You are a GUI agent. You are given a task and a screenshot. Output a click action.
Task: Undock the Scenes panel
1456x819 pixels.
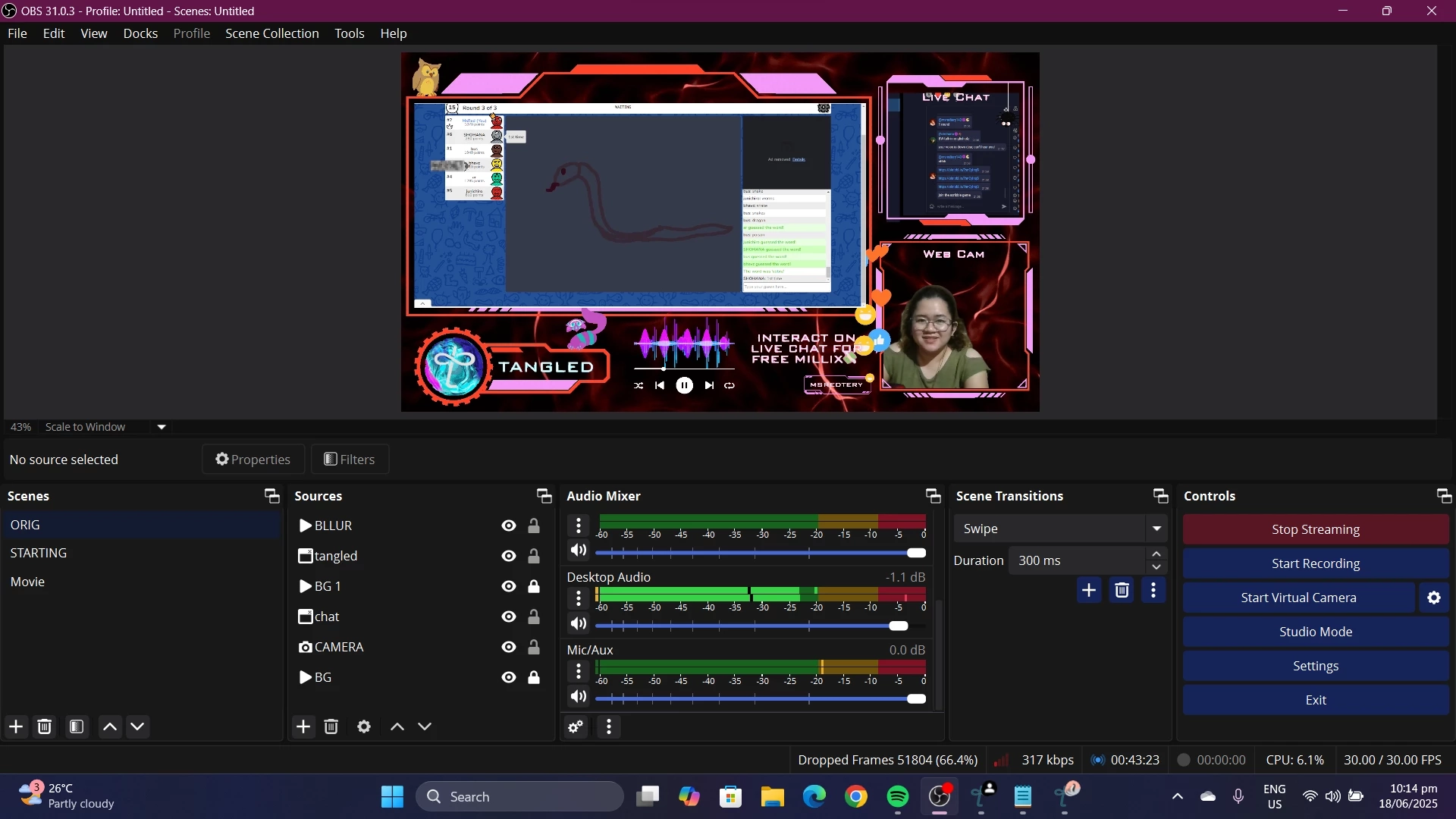[x=272, y=496]
